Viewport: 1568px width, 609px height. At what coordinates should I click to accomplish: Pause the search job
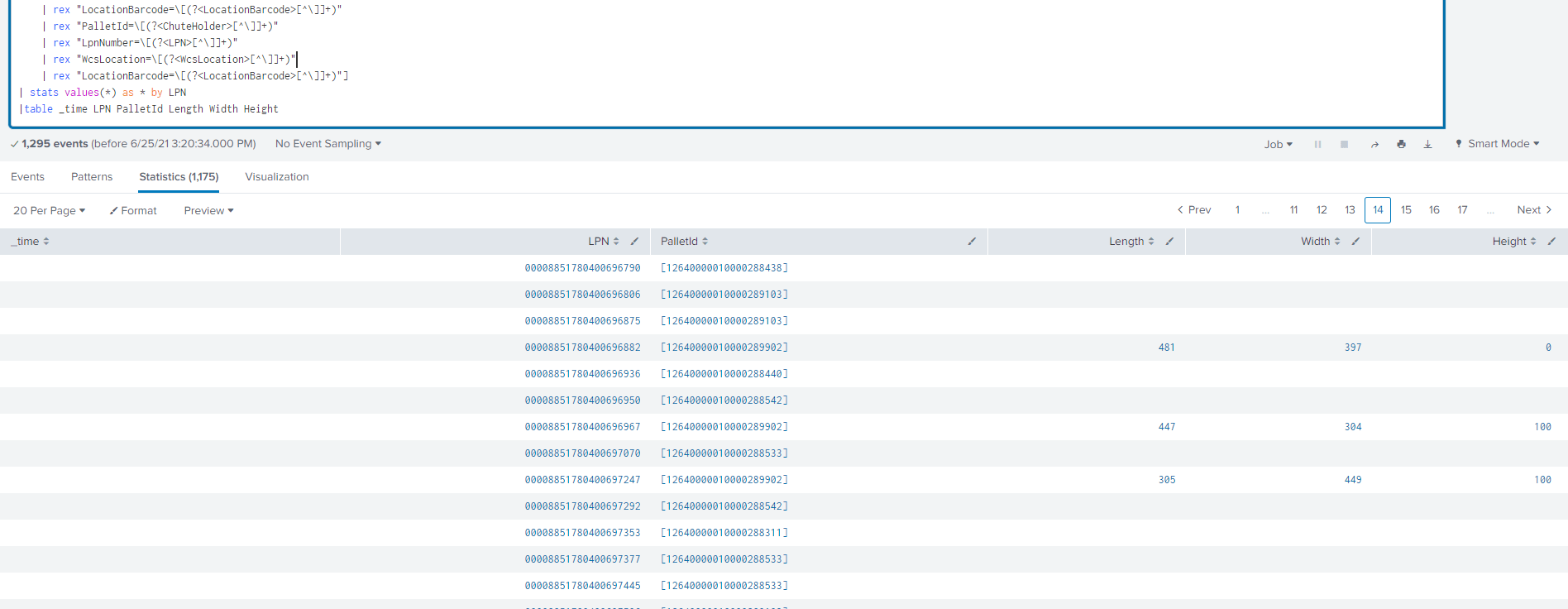pos(1317,144)
